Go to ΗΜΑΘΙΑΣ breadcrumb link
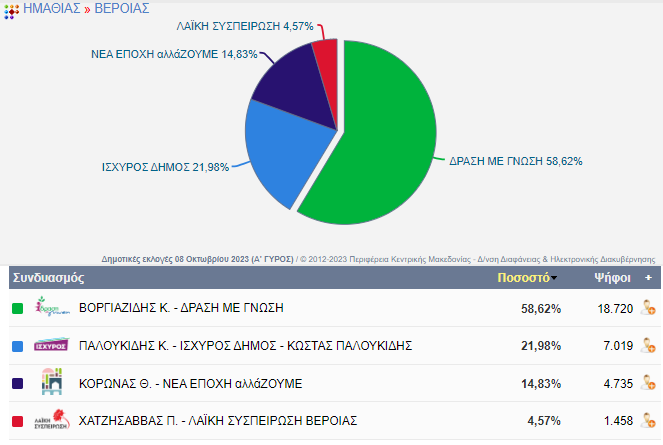The width and height of the screenshot is (663, 445). [51, 9]
